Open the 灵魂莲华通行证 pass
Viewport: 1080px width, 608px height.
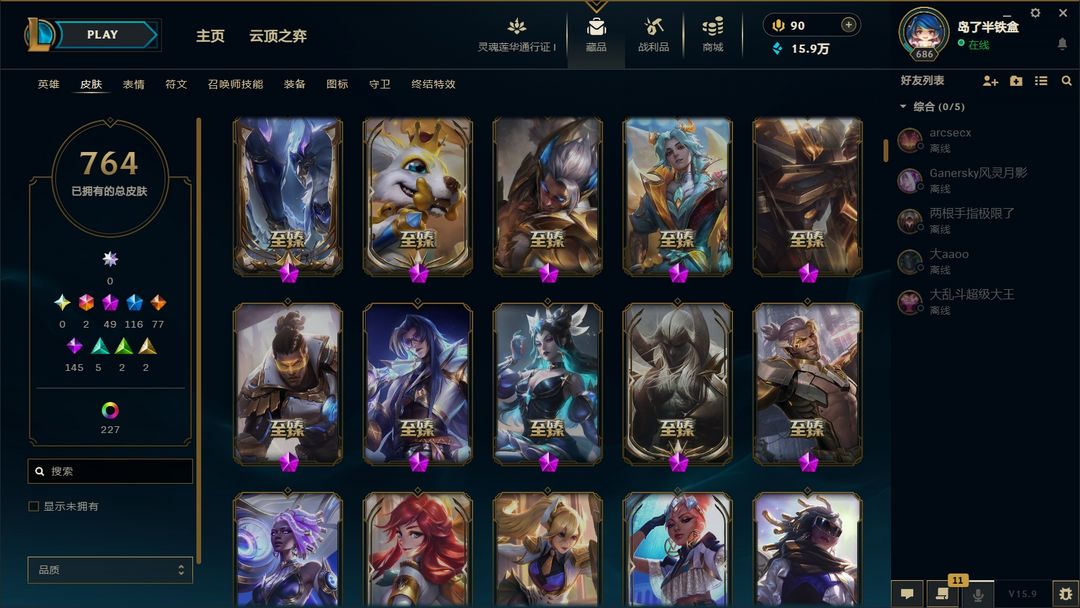pyautogui.click(x=517, y=34)
